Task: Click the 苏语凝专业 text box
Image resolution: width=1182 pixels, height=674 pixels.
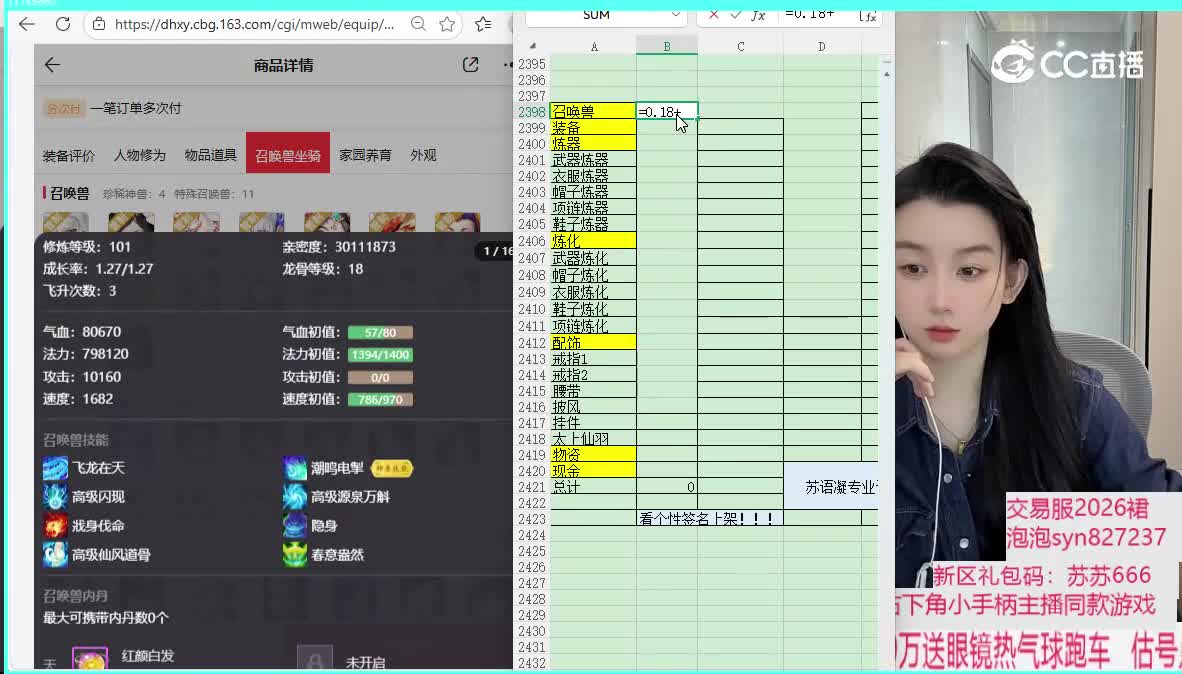Action: [x=831, y=487]
